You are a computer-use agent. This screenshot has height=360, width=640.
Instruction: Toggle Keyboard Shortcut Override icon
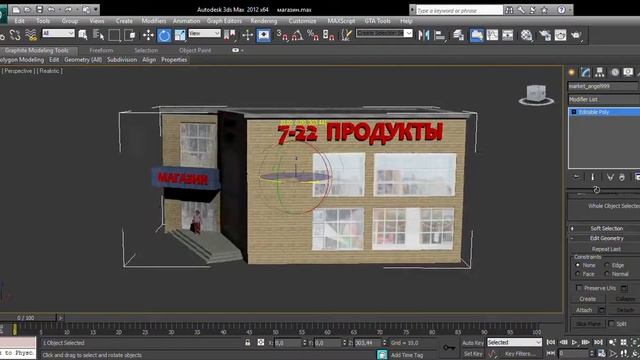pyautogui.click(x=264, y=36)
